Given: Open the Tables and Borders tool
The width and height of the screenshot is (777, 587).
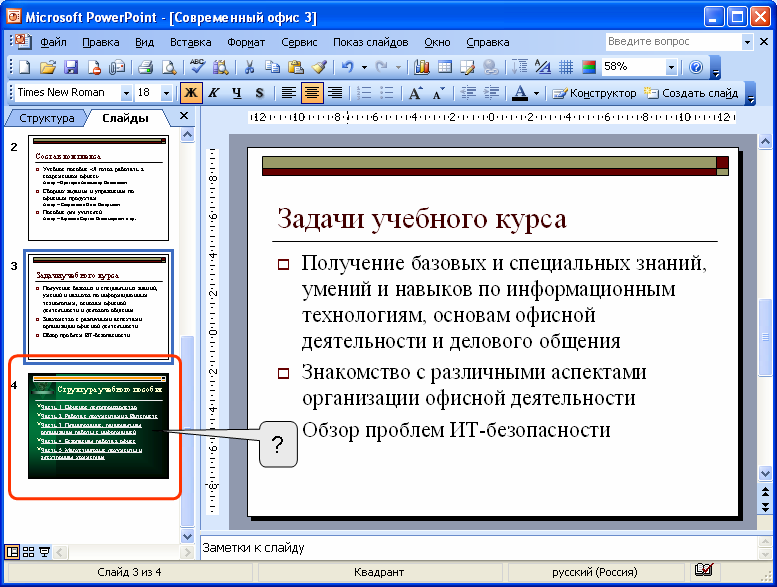Looking at the screenshot, I should [x=468, y=67].
